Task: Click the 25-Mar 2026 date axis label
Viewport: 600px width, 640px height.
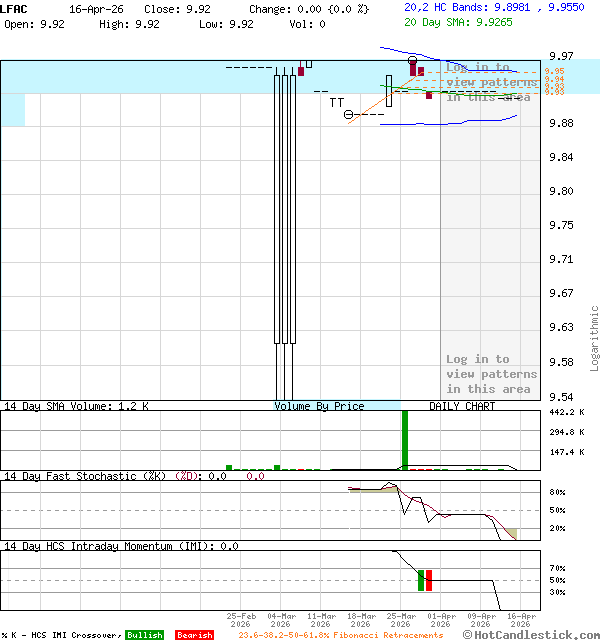Action: [x=401, y=620]
